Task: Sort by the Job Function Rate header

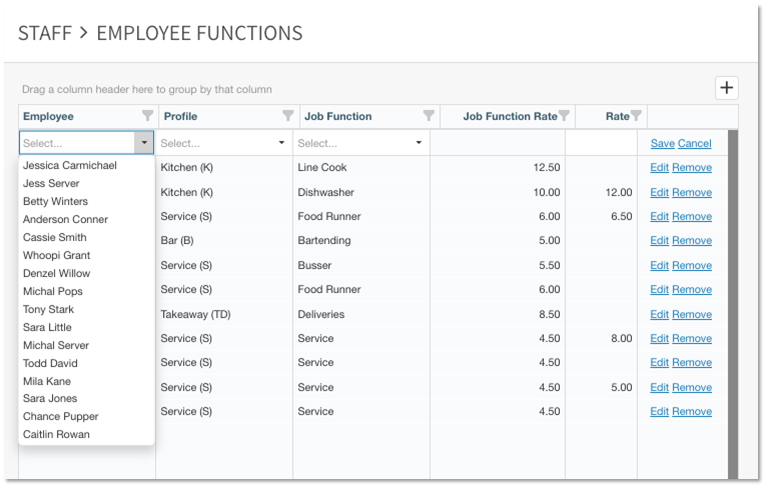Action: point(509,116)
